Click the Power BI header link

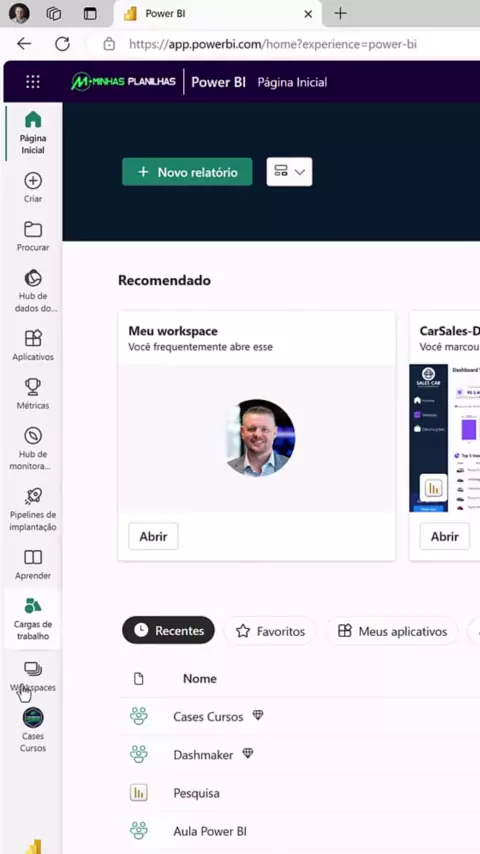[x=218, y=82]
